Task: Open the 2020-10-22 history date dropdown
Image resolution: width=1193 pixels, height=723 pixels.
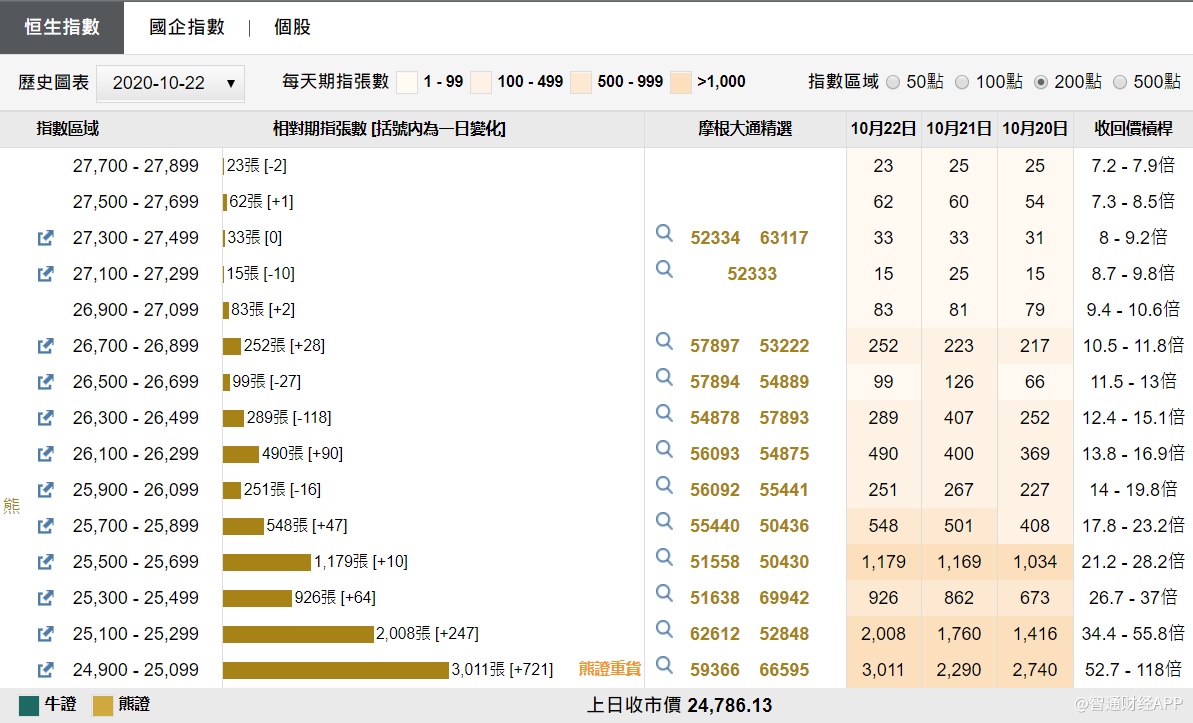Action: (170, 83)
